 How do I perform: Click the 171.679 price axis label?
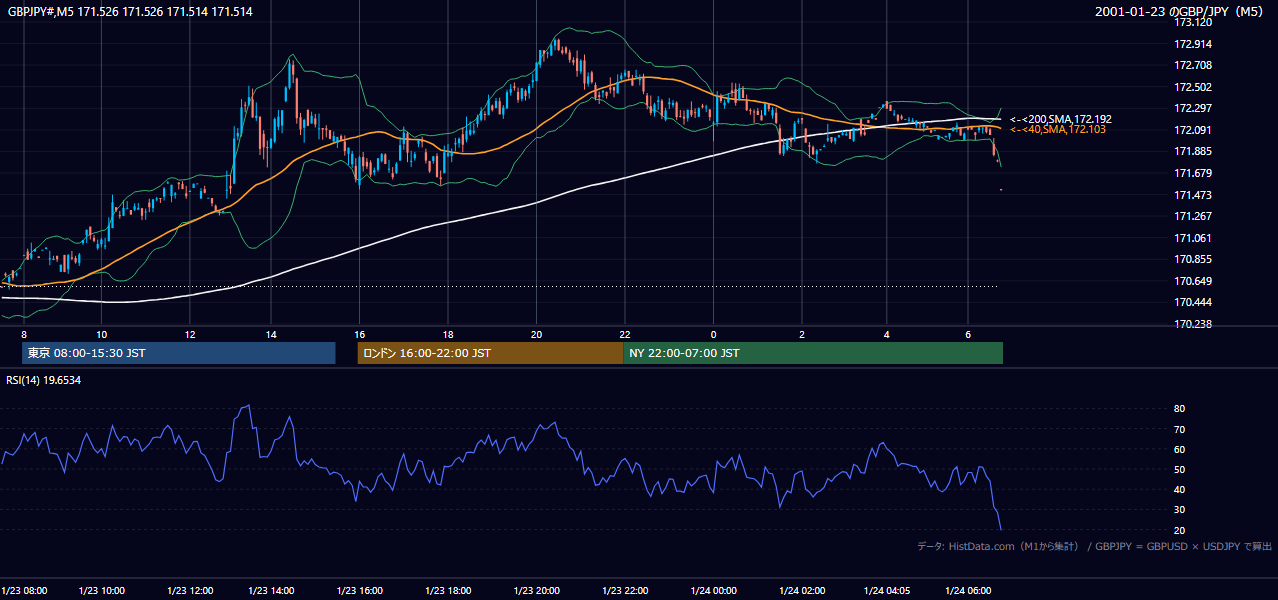tap(1192, 173)
